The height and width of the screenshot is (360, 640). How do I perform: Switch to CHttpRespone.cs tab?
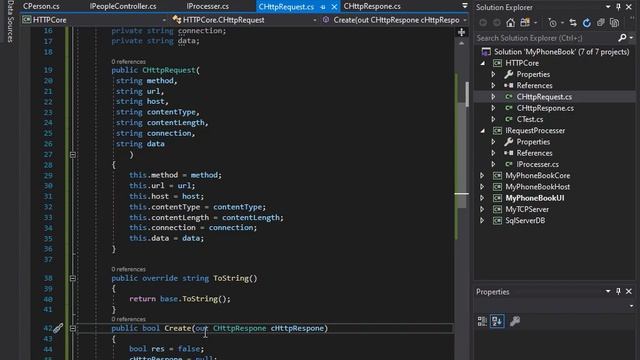(x=372, y=6)
